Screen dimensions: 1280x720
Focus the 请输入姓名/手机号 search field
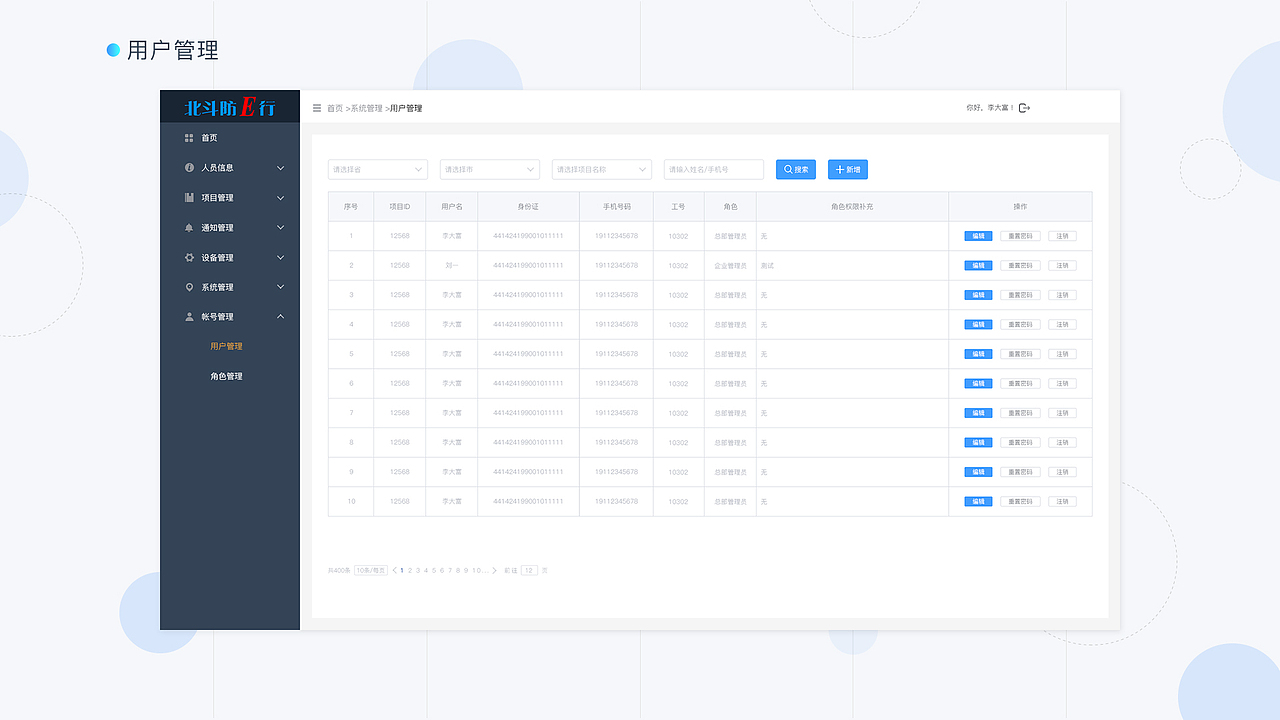(714, 170)
